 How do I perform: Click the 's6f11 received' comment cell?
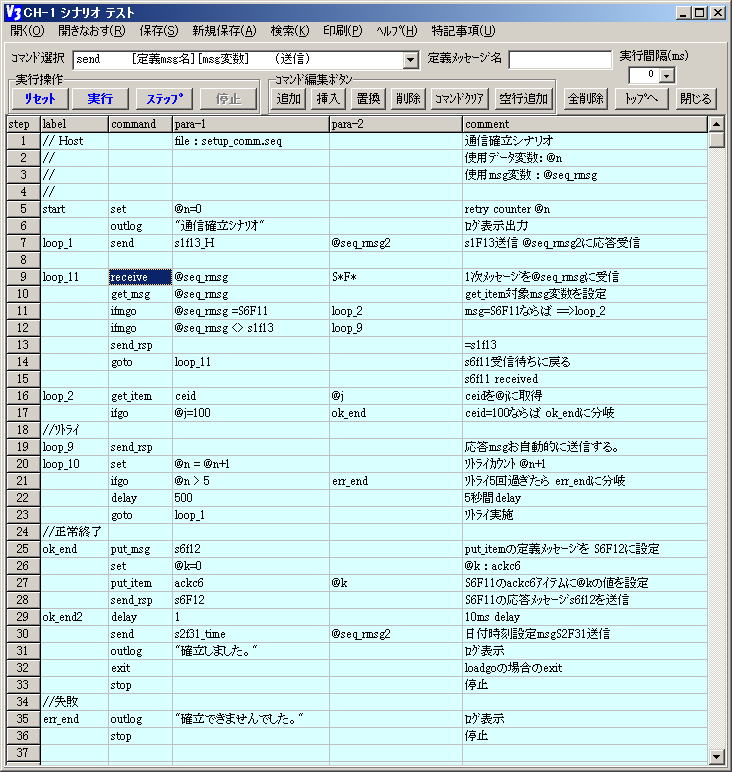pos(585,379)
